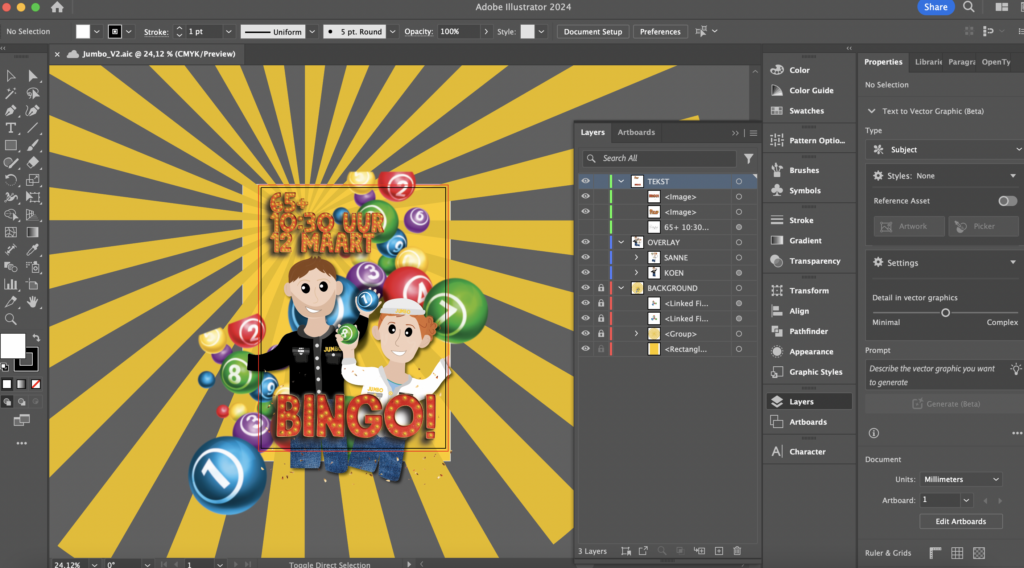Screen dimensions: 1024x568
Task: Select the Jumbo_V2.aic document tab
Action: click(x=159, y=54)
